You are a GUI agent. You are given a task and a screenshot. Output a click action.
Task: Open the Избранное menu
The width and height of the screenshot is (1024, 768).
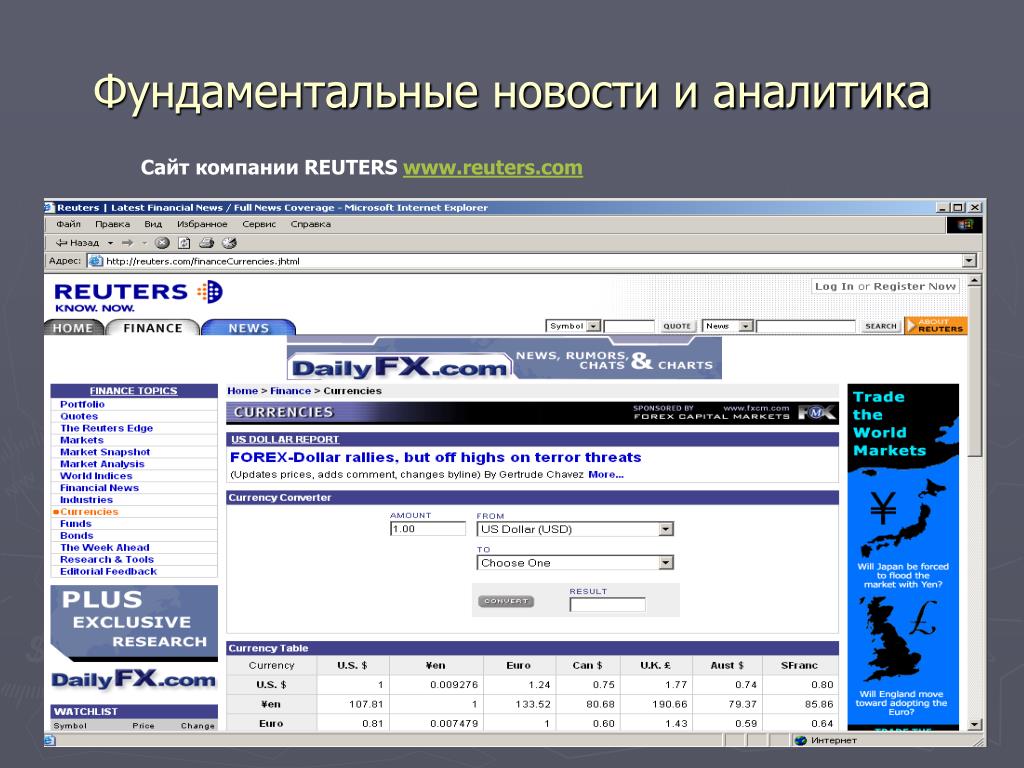pyautogui.click(x=202, y=224)
